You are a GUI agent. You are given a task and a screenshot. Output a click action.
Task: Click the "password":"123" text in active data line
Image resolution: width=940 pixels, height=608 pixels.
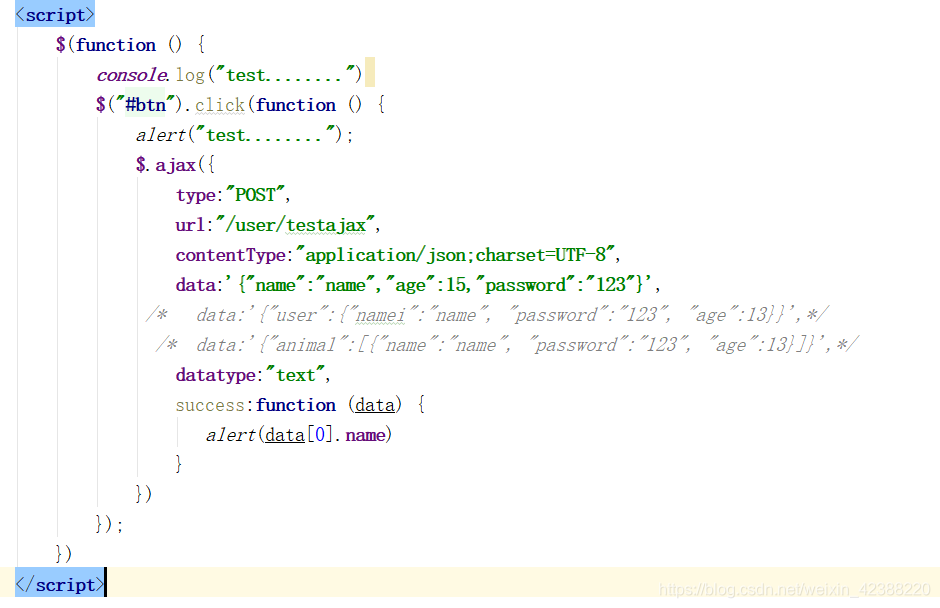(556, 285)
